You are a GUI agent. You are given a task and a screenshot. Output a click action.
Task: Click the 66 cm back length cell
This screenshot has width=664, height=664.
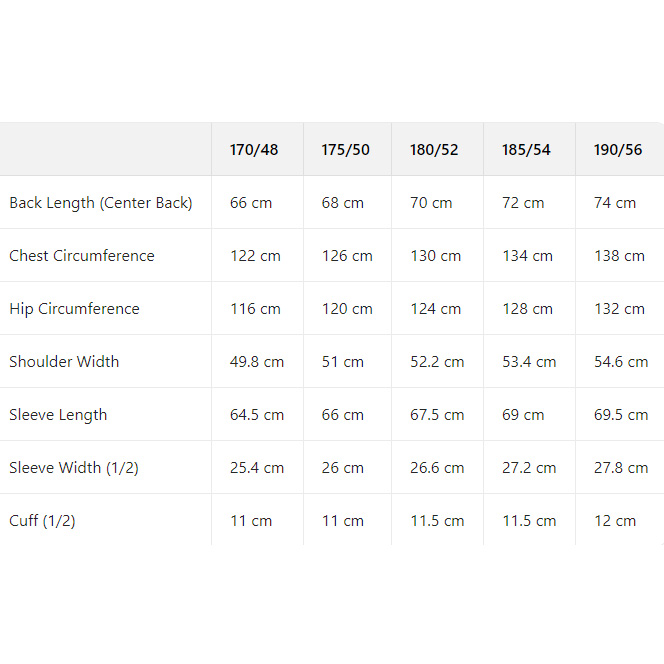point(251,203)
